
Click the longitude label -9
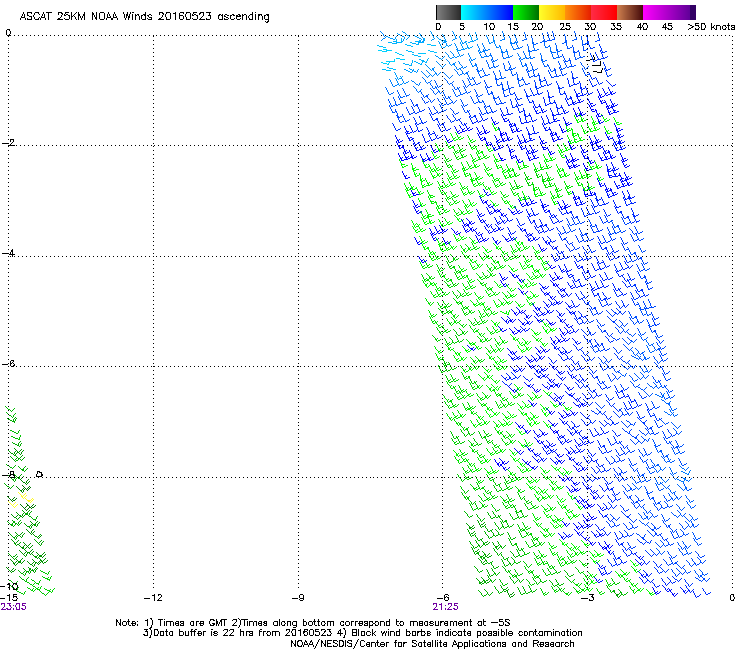click(x=298, y=598)
